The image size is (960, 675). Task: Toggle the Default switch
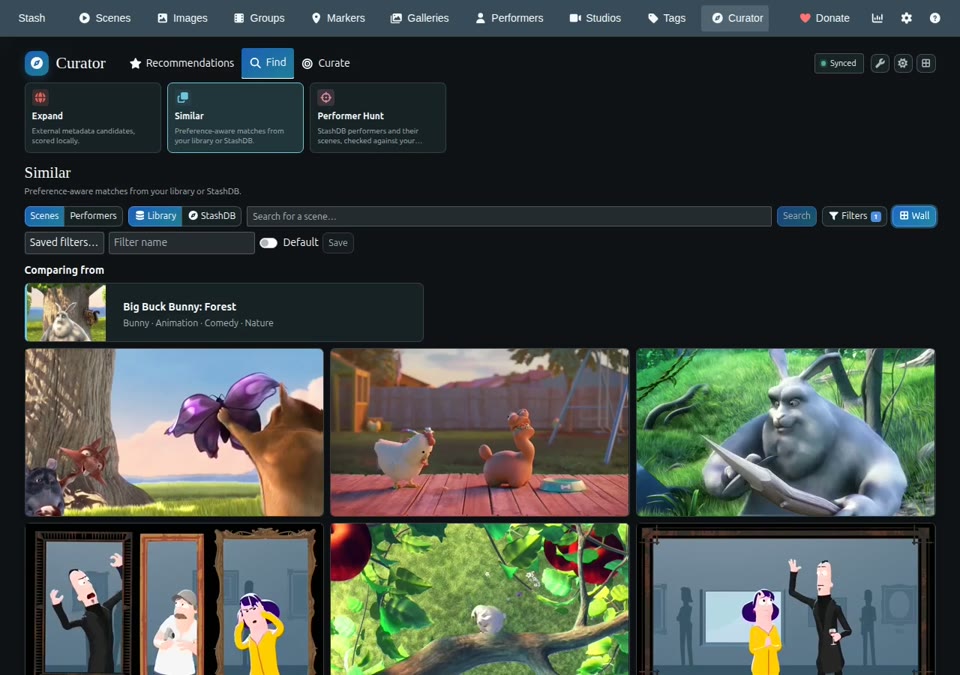click(x=268, y=243)
